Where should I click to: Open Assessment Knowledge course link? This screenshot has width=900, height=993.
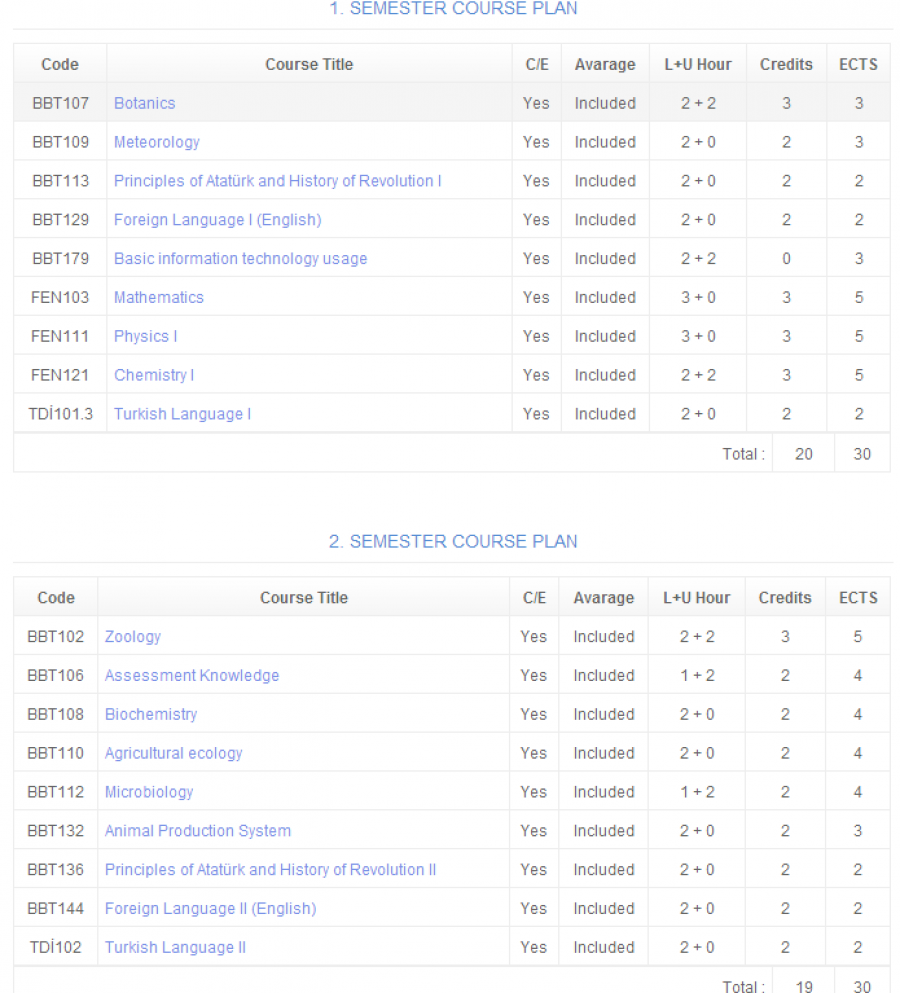click(x=192, y=676)
